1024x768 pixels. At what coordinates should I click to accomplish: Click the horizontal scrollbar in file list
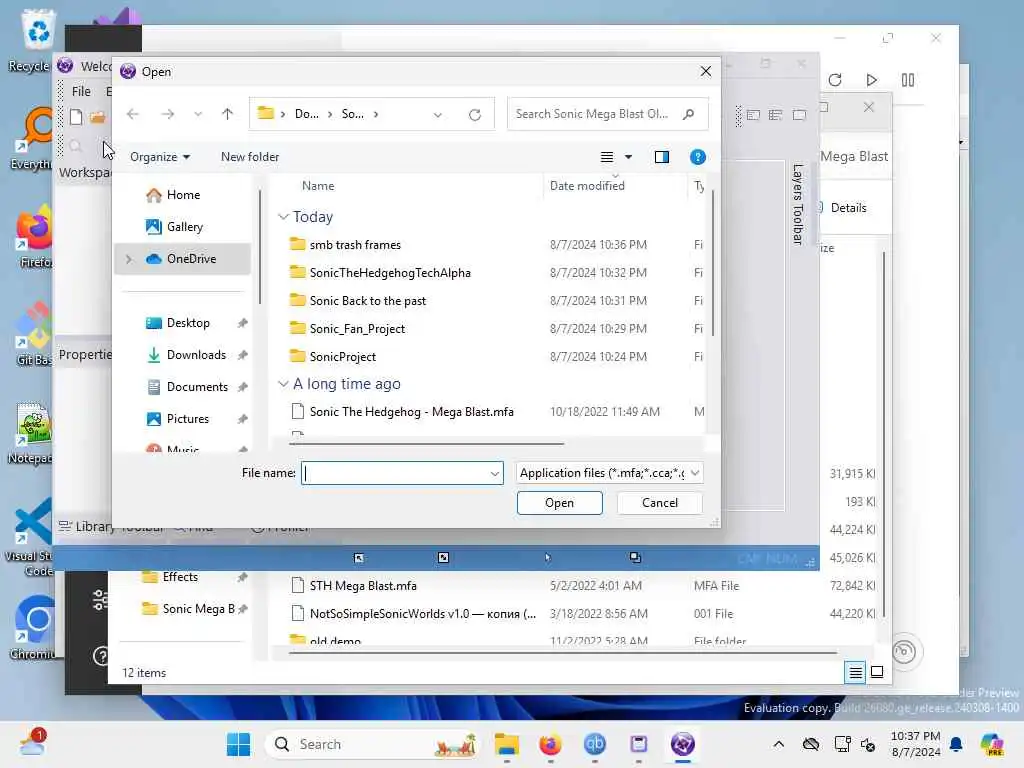pos(427,443)
